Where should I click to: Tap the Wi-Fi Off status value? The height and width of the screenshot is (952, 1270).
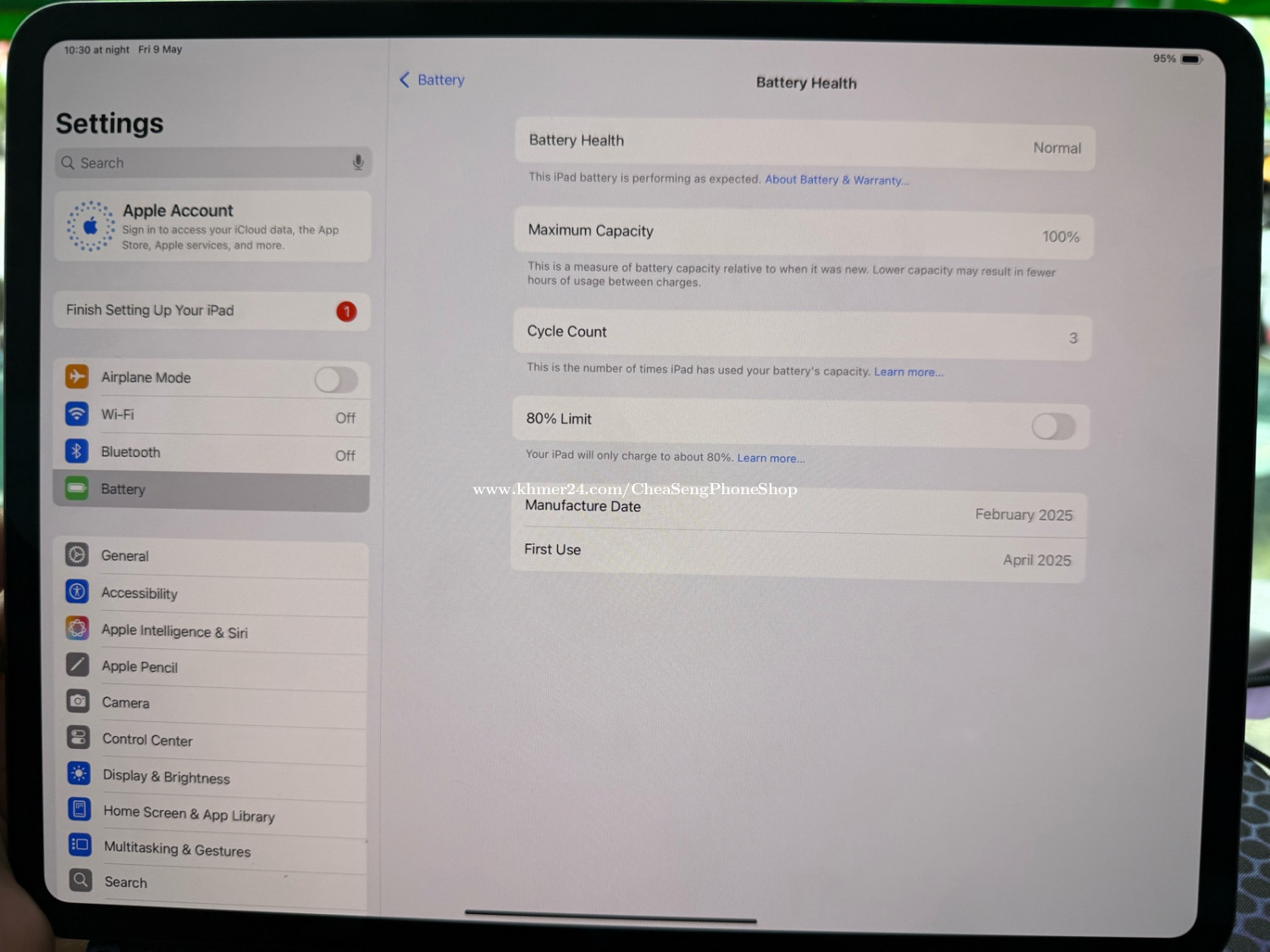tap(345, 418)
